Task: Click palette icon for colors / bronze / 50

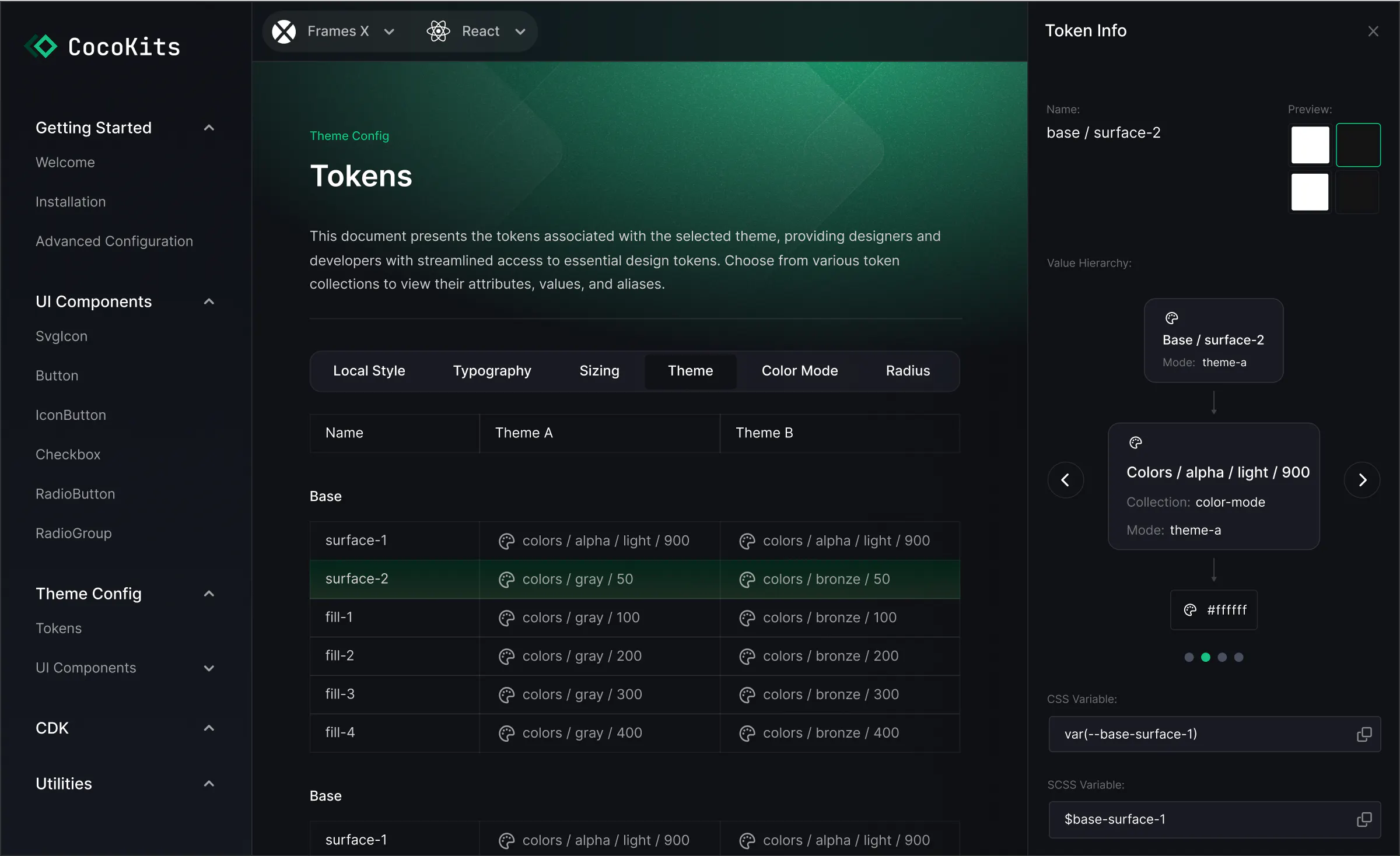Action: click(x=747, y=580)
